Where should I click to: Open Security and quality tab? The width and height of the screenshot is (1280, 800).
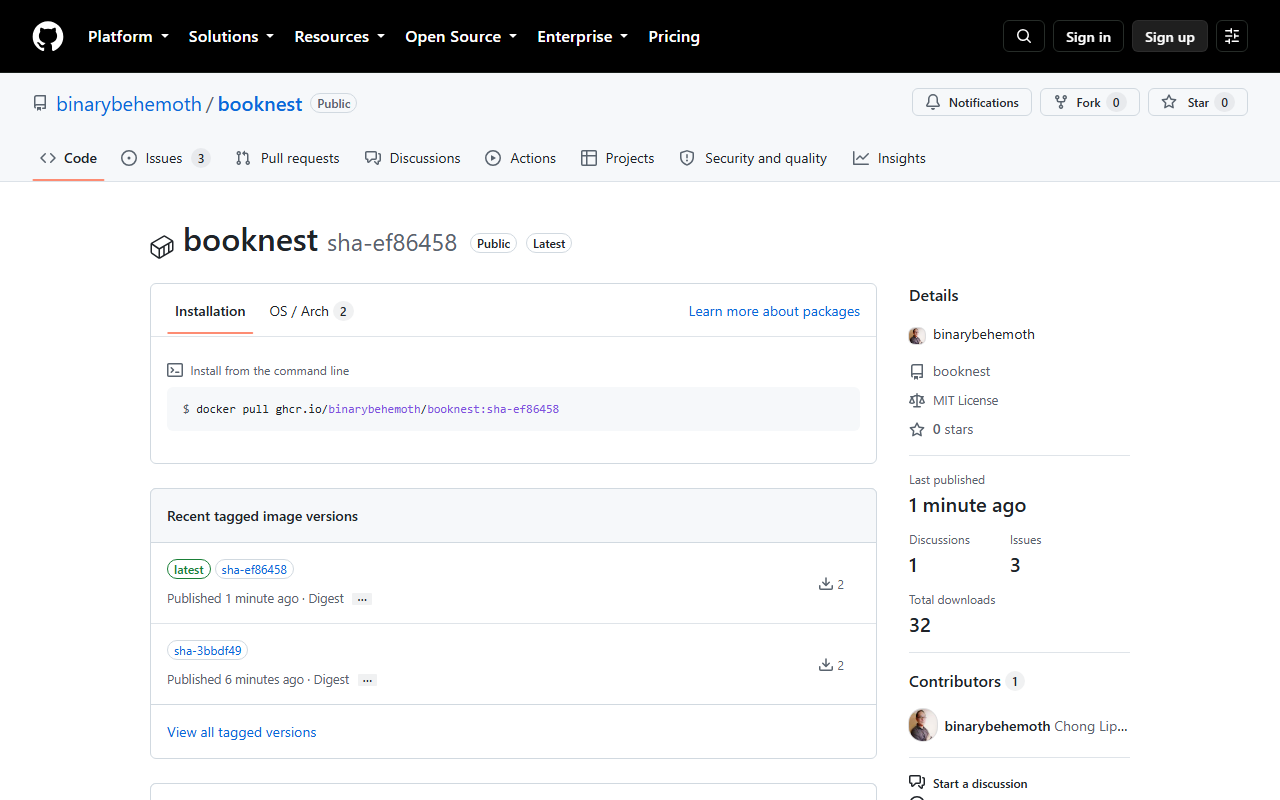pyautogui.click(x=753, y=158)
